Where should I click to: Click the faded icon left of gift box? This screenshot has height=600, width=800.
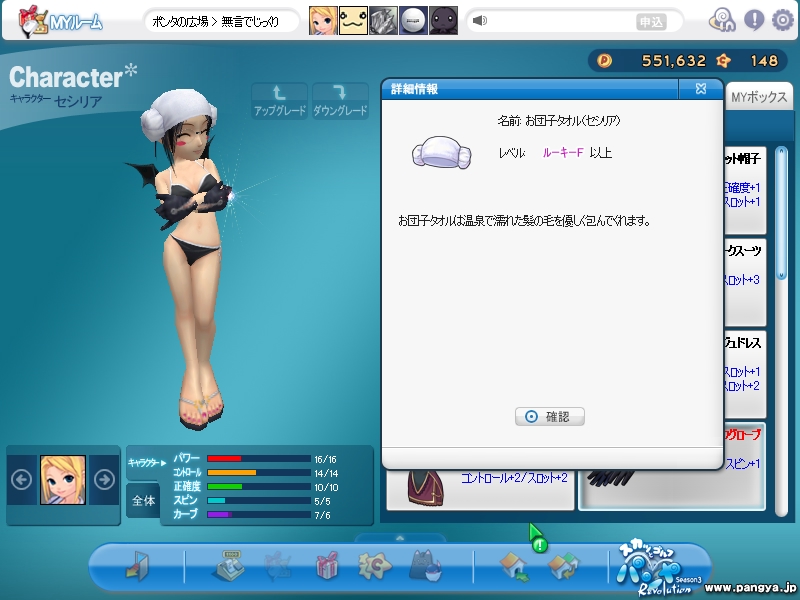[278, 565]
